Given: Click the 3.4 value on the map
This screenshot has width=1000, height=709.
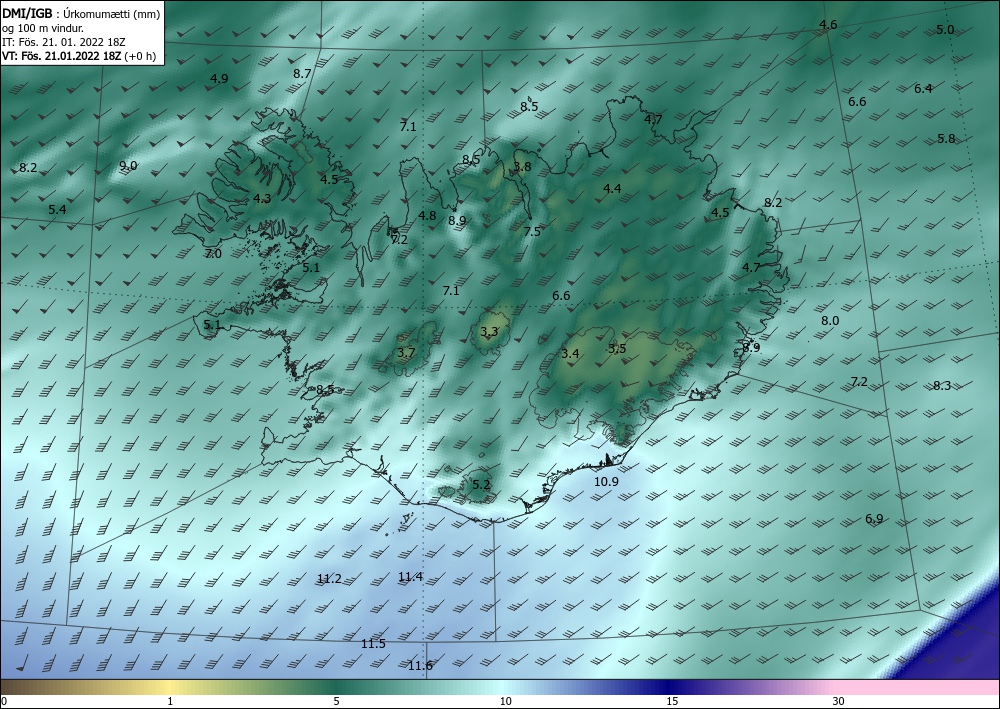Looking at the screenshot, I should click(x=570, y=354).
